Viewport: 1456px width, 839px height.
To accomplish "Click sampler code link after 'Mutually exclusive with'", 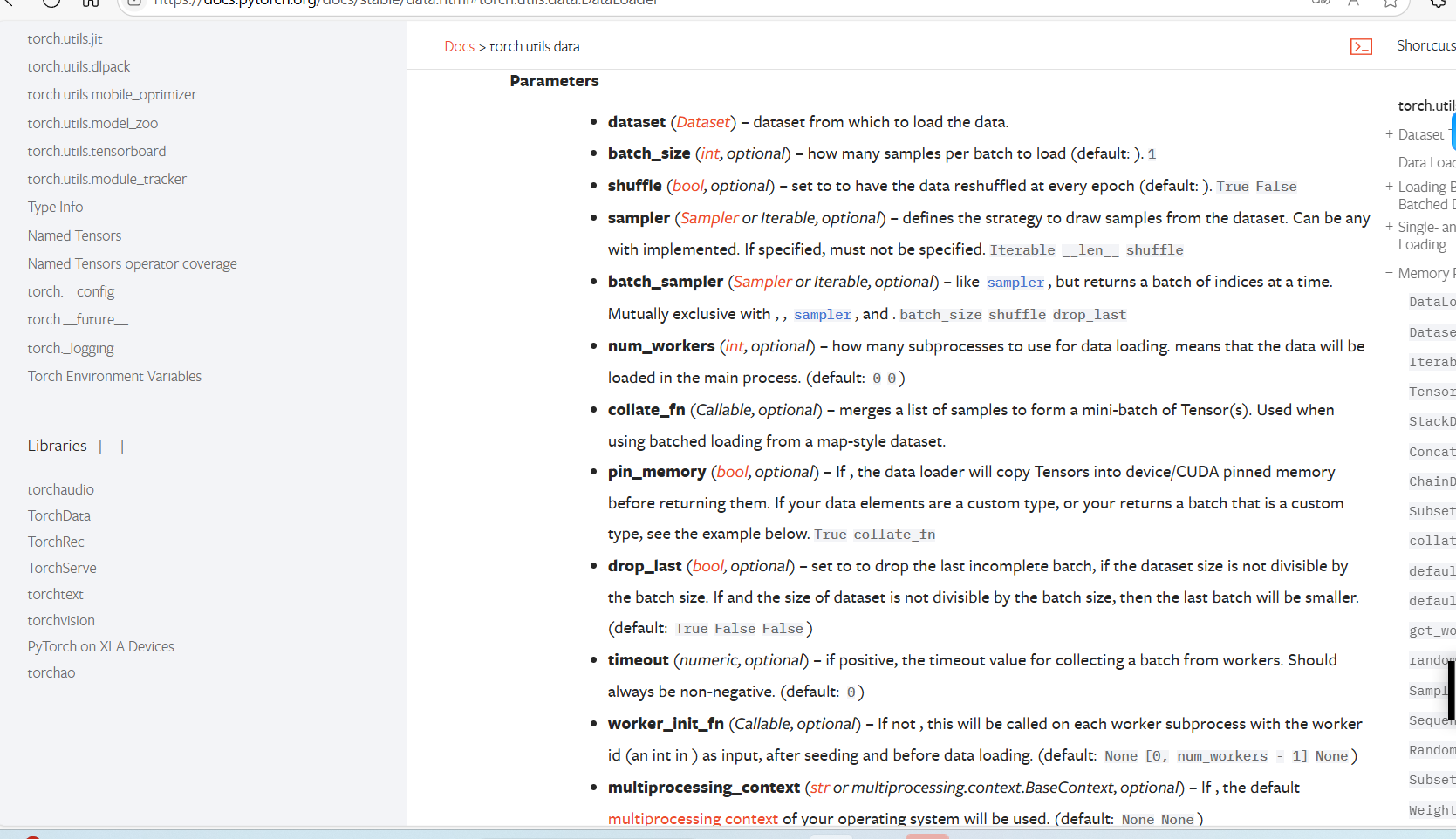I will point(822,316).
